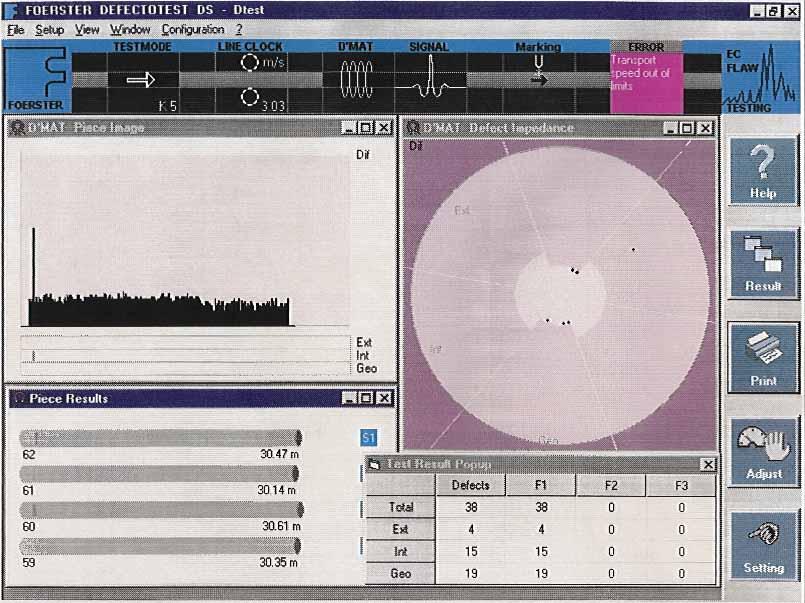The width and height of the screenshot is (805, 603).
Task: Click the D'MAT Defect Impedance window icon
Action: pos(413,127)
